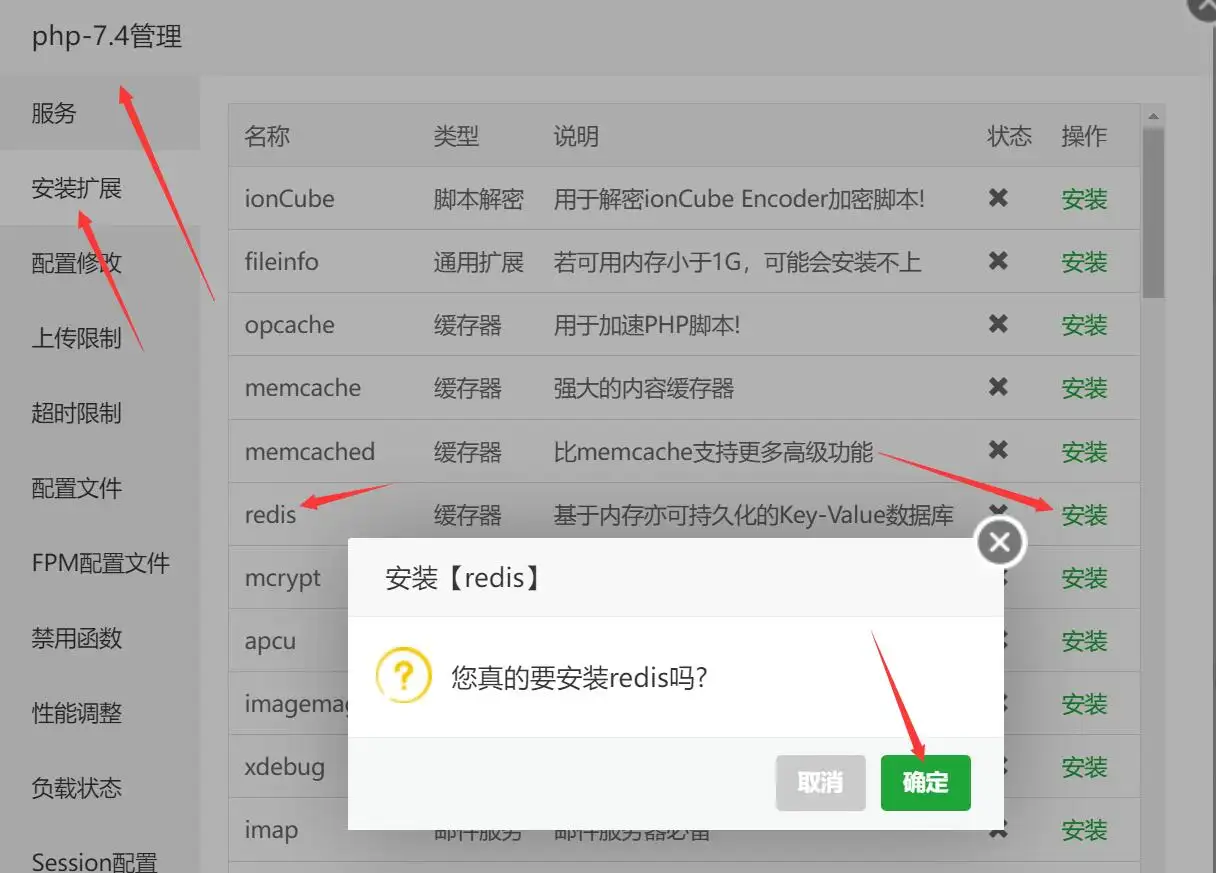The width and height of the screenshot is (1216, 873).
Task: Open the 服务 tab in sidebar
Action: 100,113
